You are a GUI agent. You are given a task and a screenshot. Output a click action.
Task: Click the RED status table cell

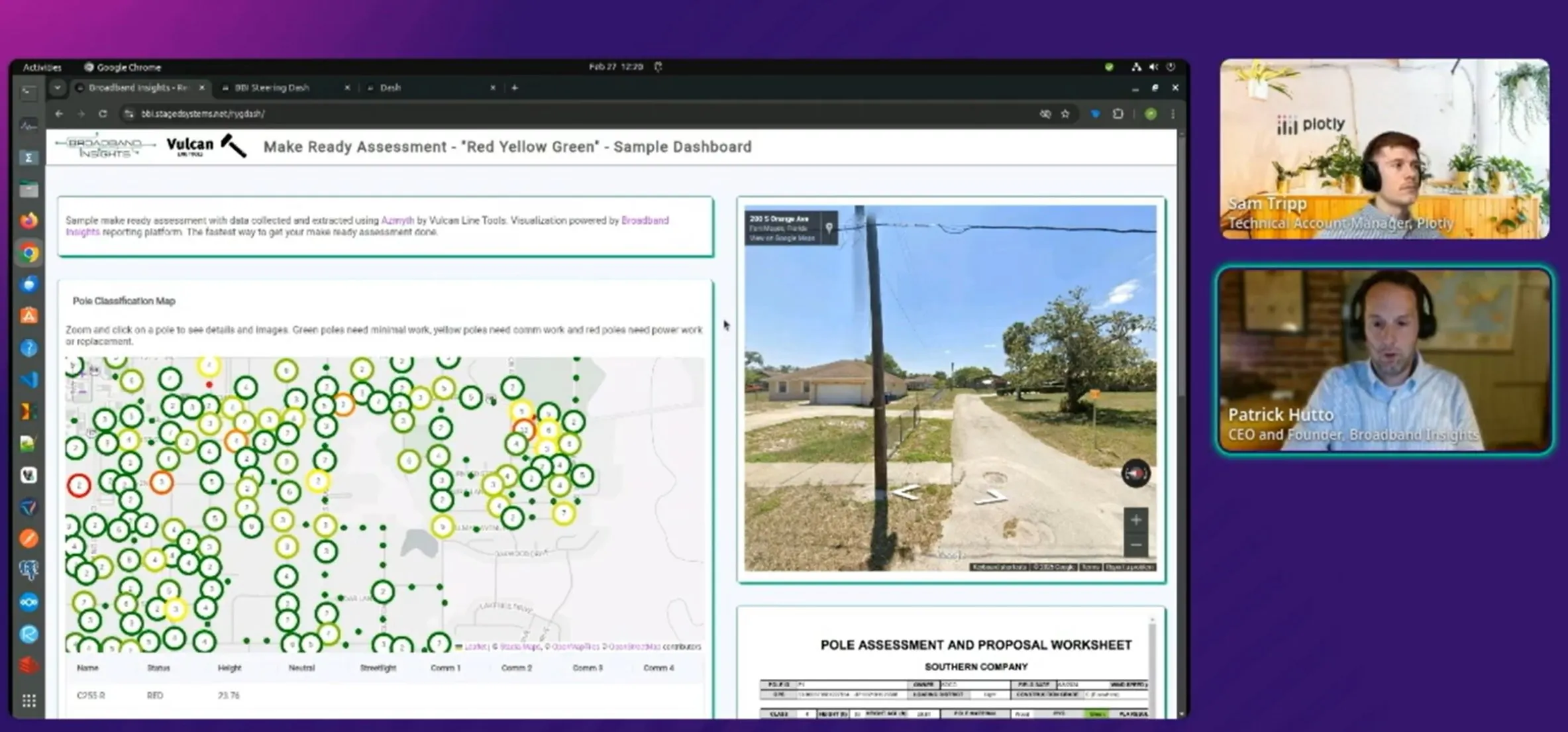155,696
